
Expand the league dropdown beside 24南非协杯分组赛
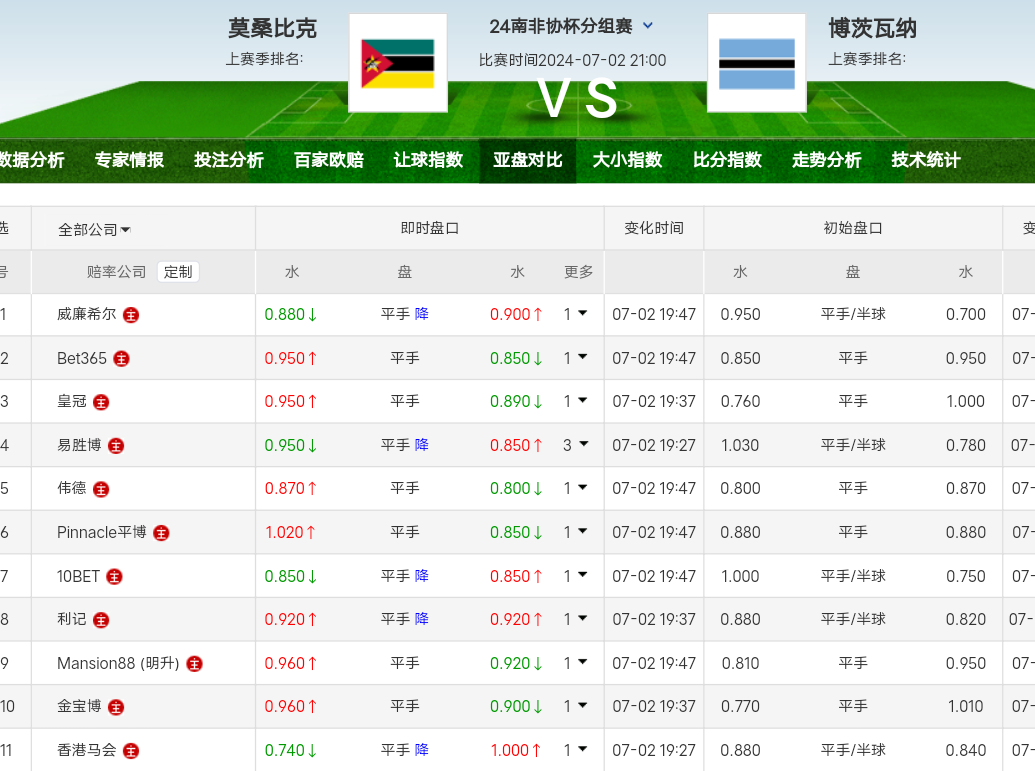point(648,26)
